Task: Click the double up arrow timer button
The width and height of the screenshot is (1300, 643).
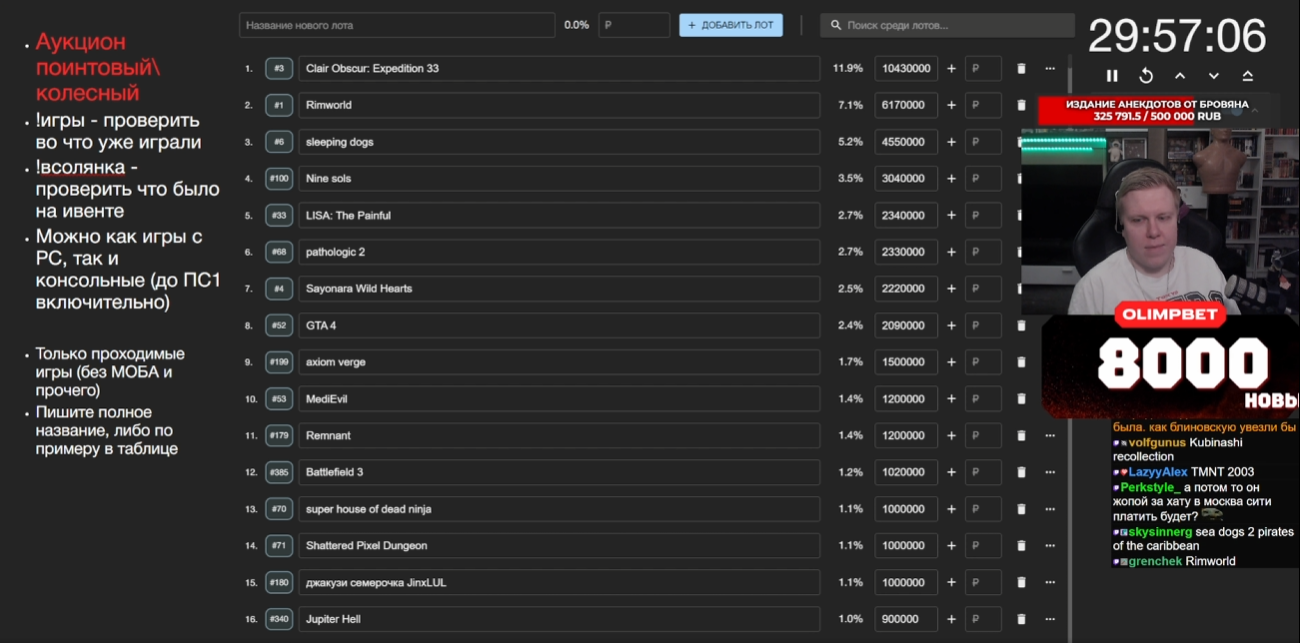Action: click(1248, 76)
